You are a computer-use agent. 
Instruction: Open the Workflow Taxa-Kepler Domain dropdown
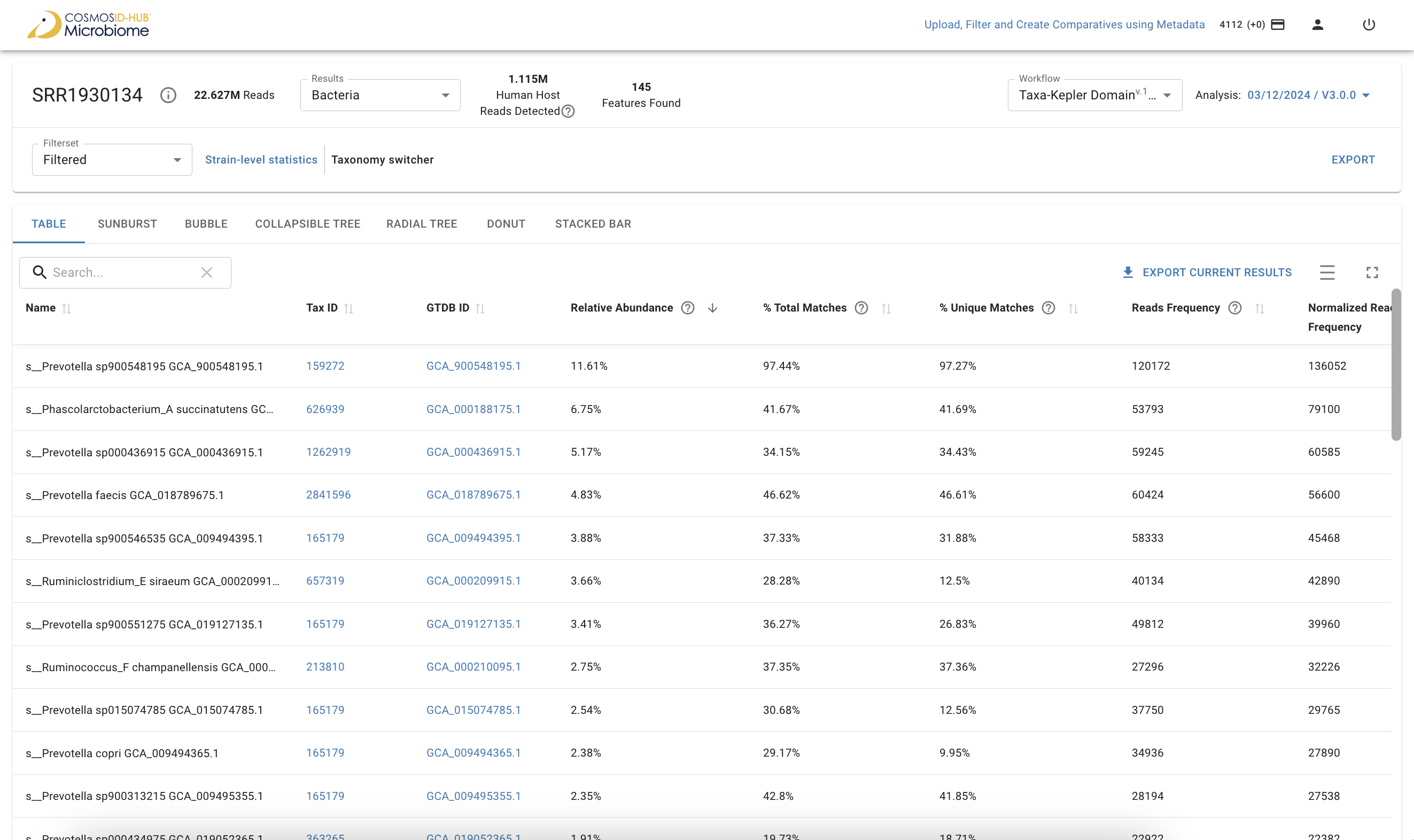coord(1094,95)
